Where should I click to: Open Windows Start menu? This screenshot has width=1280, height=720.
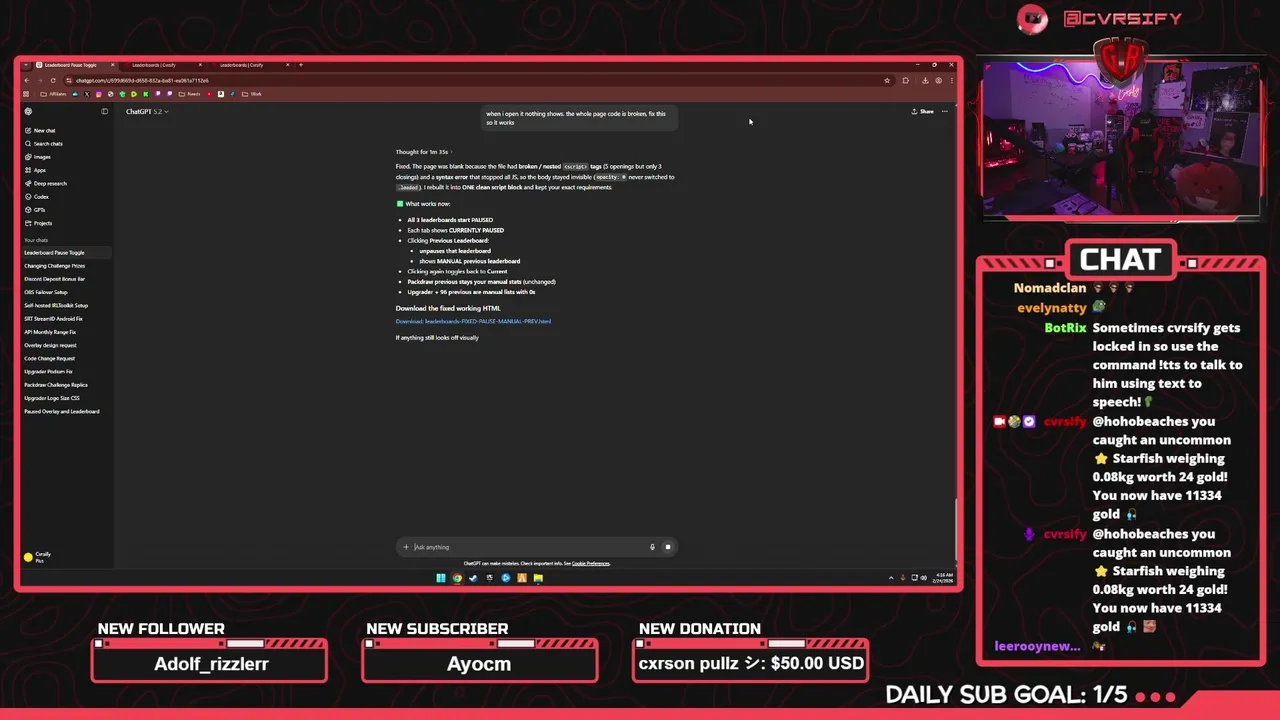(441, 578)
